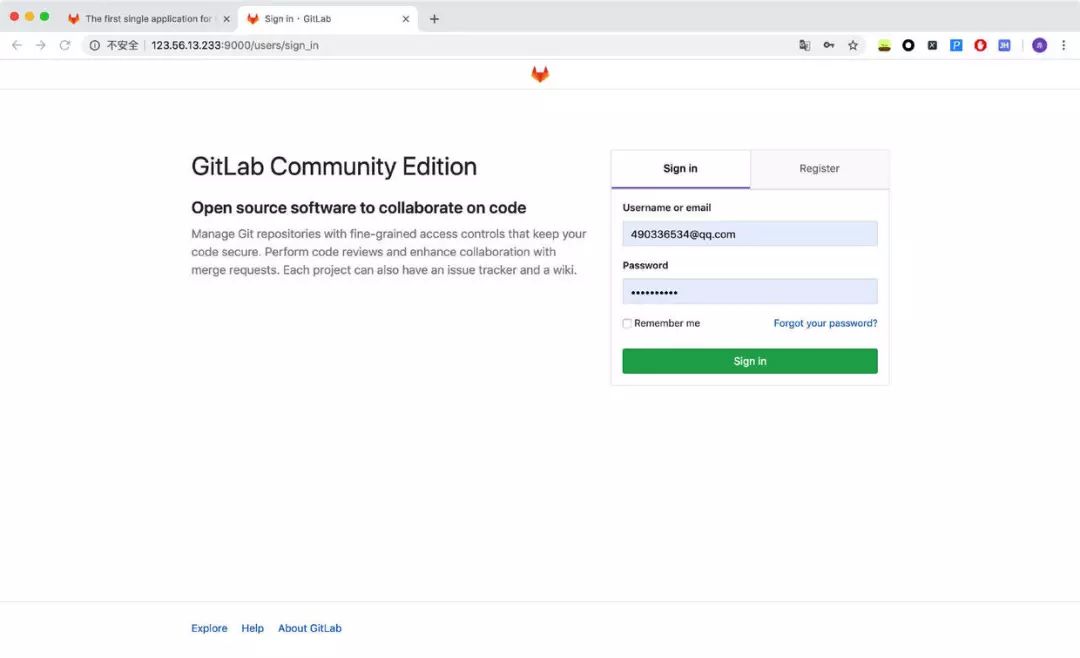
Task: Click the browser forward arrow
Action: [x=41, y=45]
